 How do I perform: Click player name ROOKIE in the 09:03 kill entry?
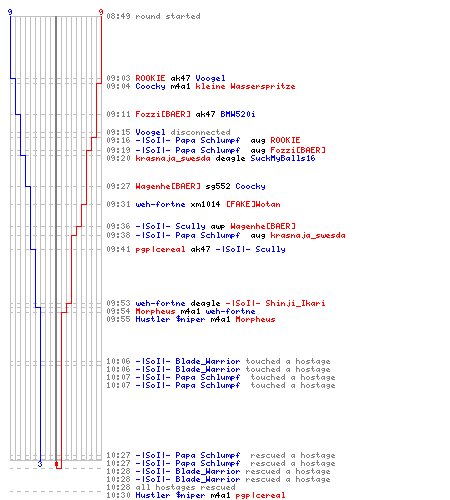(x=150, y=78)
